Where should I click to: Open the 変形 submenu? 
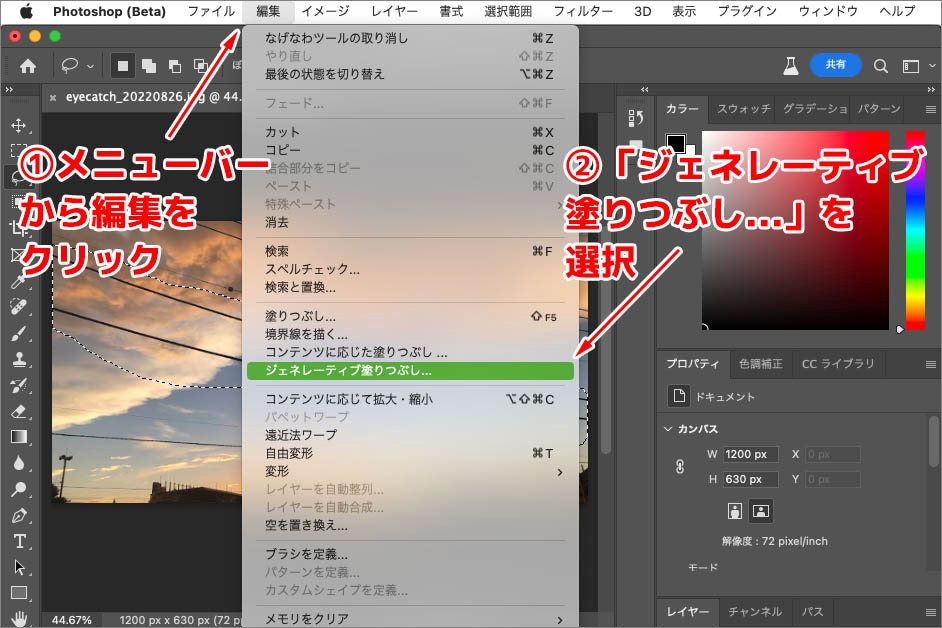pyautogui.click(x=410, y=471)
